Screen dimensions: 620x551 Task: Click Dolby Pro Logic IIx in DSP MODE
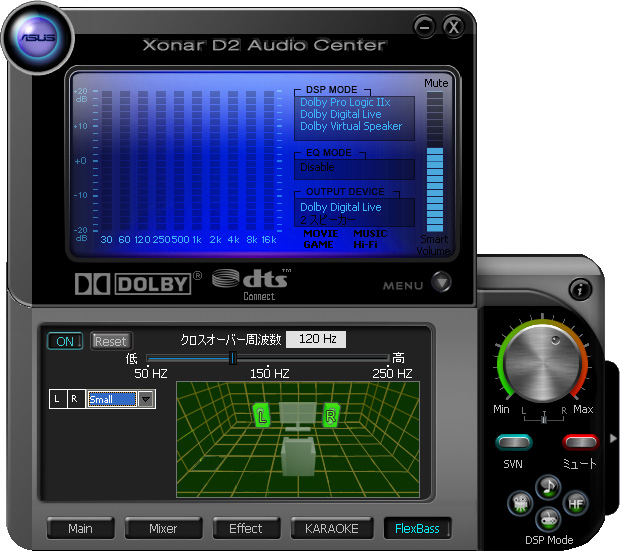[x=345, y=102]
